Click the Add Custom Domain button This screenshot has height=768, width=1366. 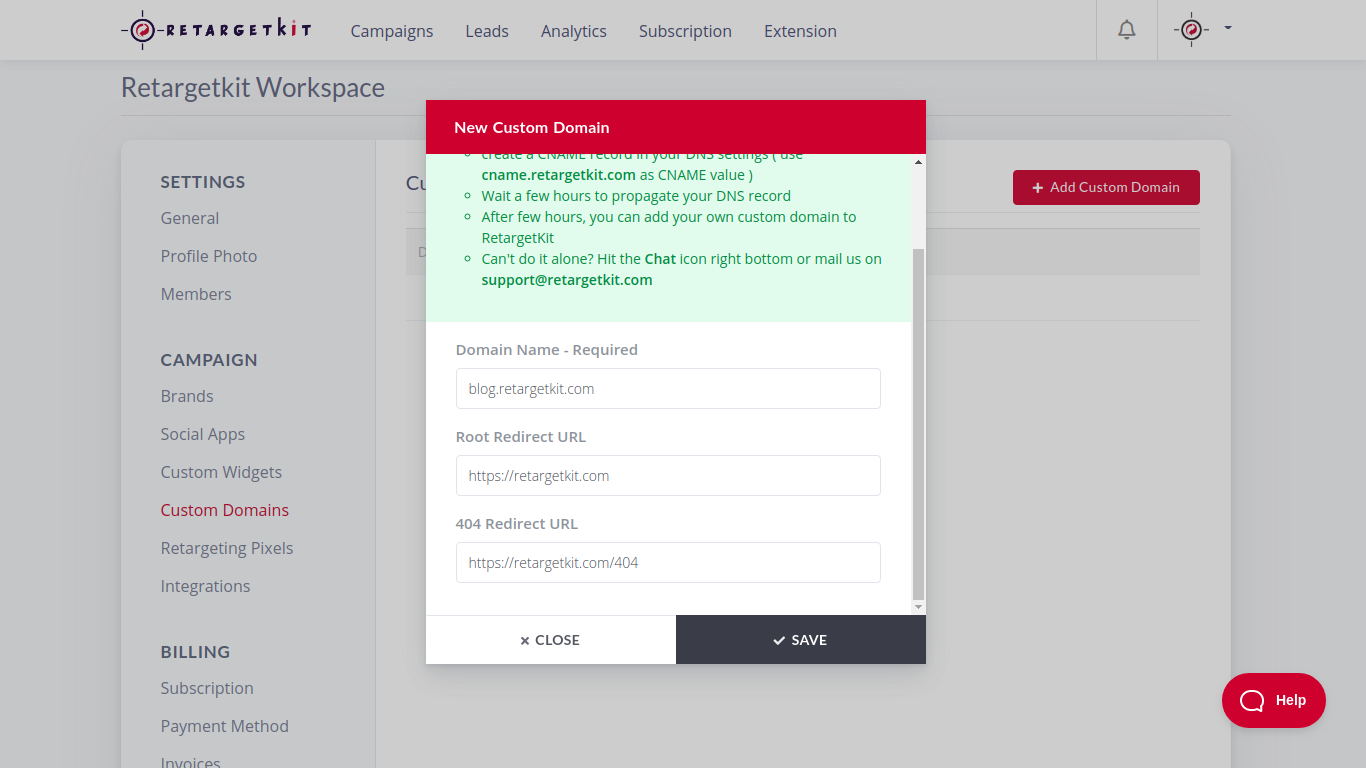click(x=1106, y=187)
